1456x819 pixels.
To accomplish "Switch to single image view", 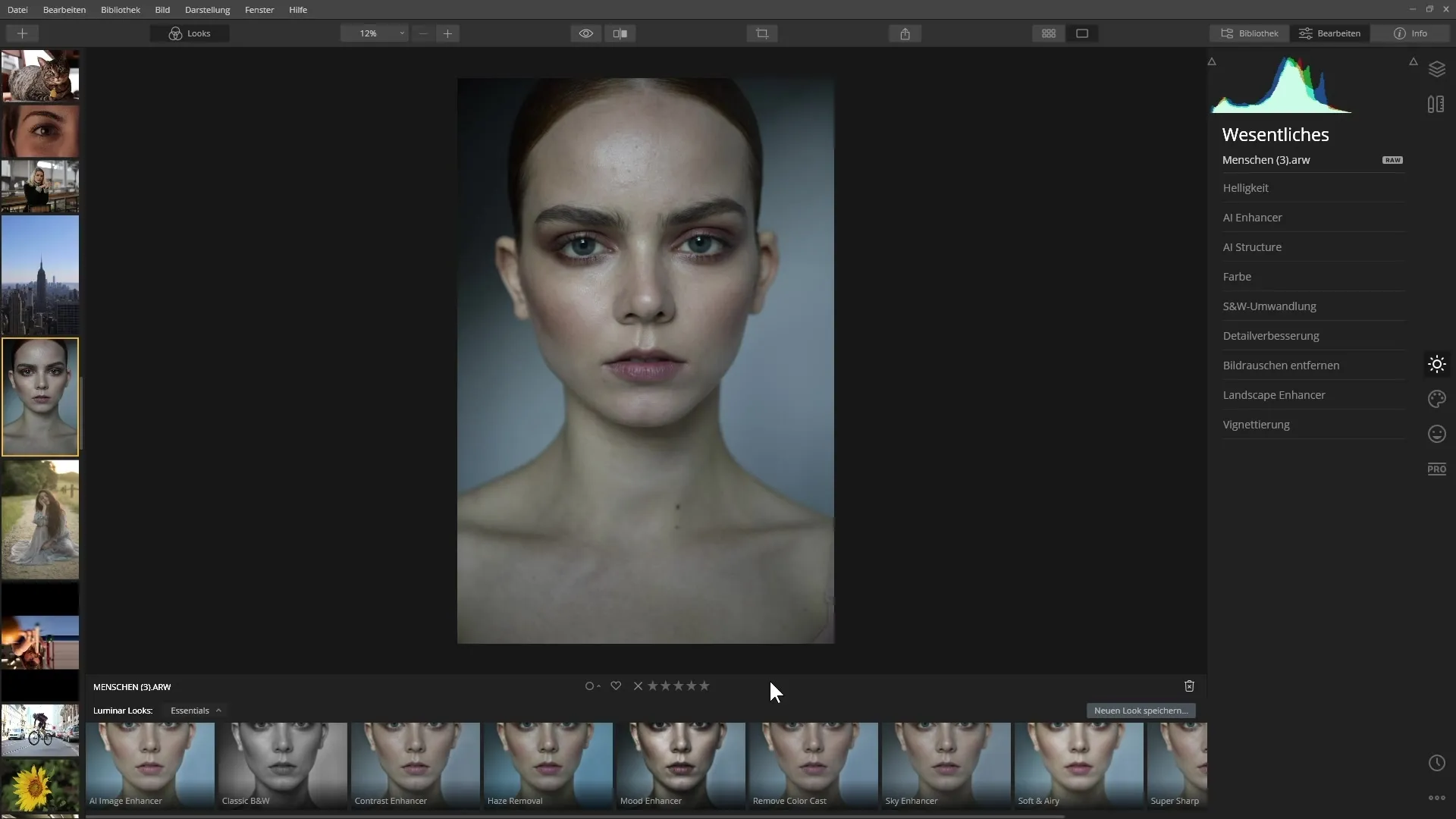I will coord(1082,33).
